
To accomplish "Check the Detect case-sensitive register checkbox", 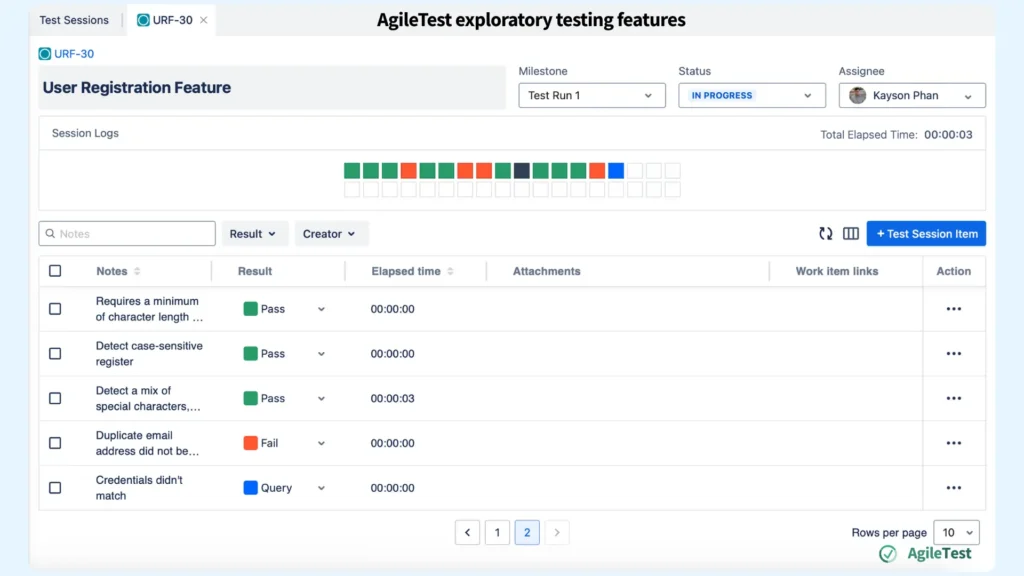I will click(x=55, y=353).
